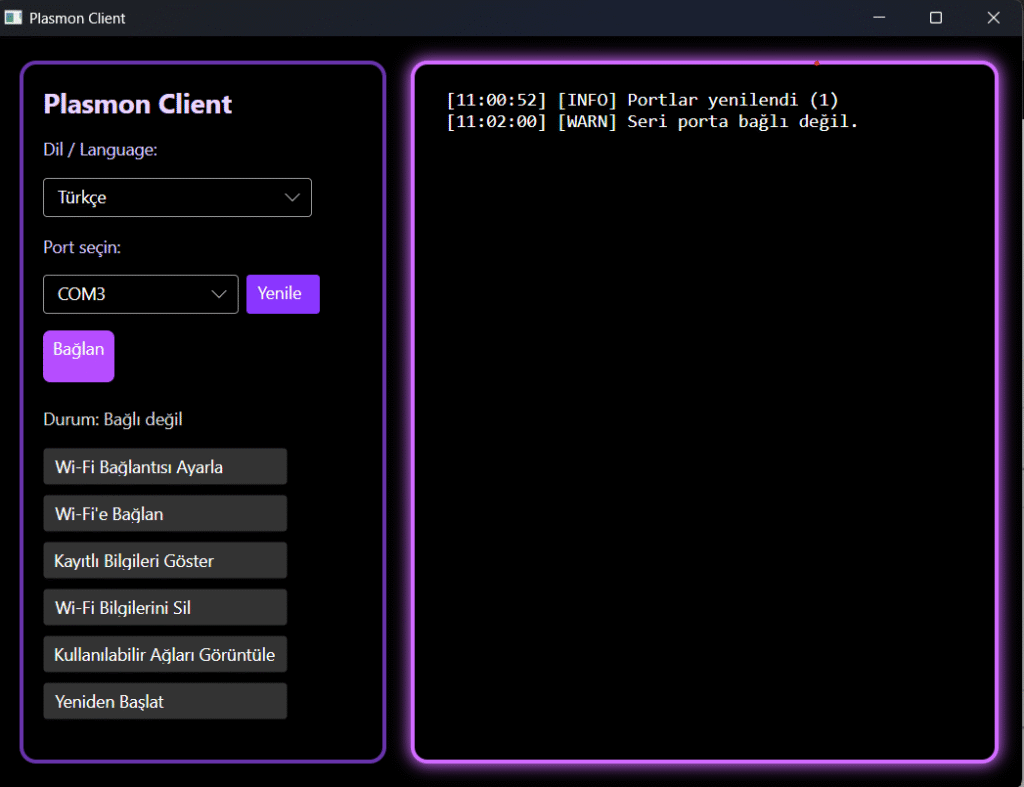This screenshot has height=787, width=1024.
Task: Choose Kullanılabilir Ağları Görüntüle
Action: click(x=165, y=655)
